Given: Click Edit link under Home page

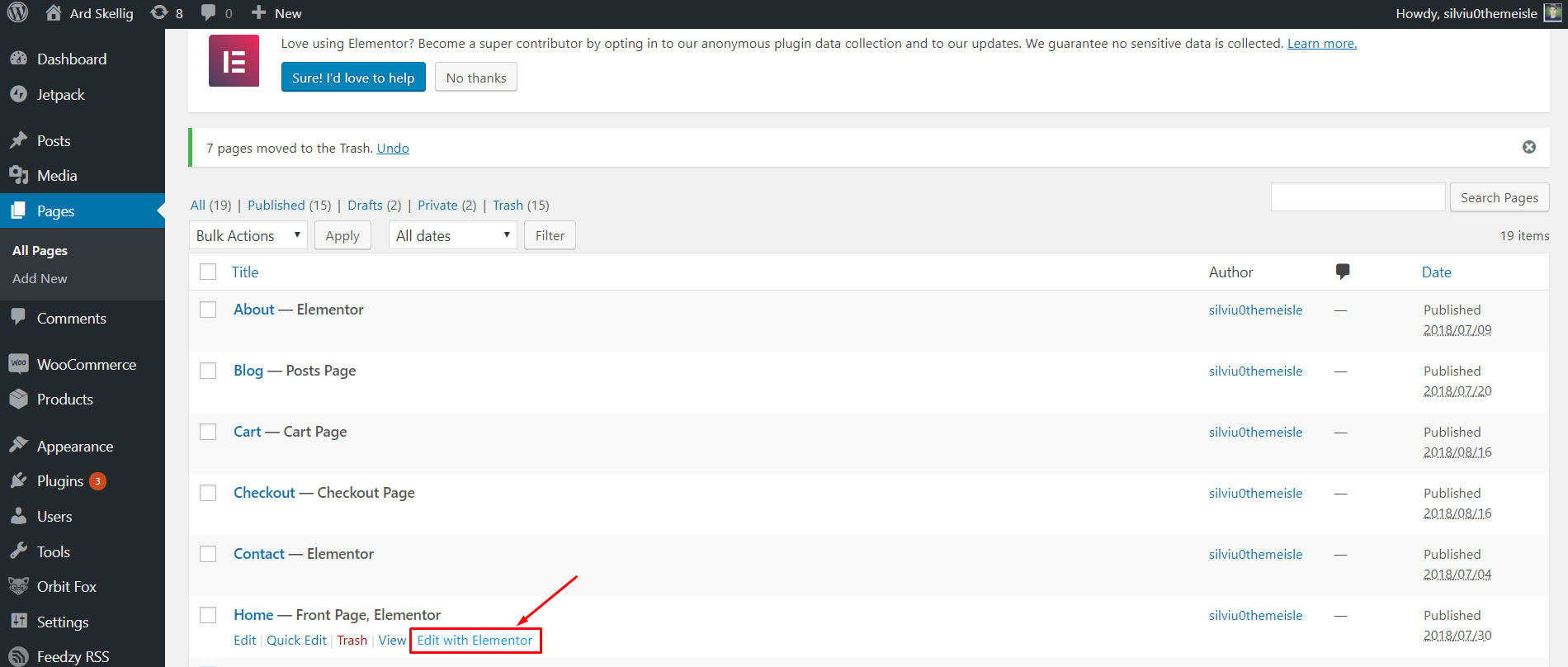Looking at the screenshot, I should pyautogui.click(x=244, y=640).
